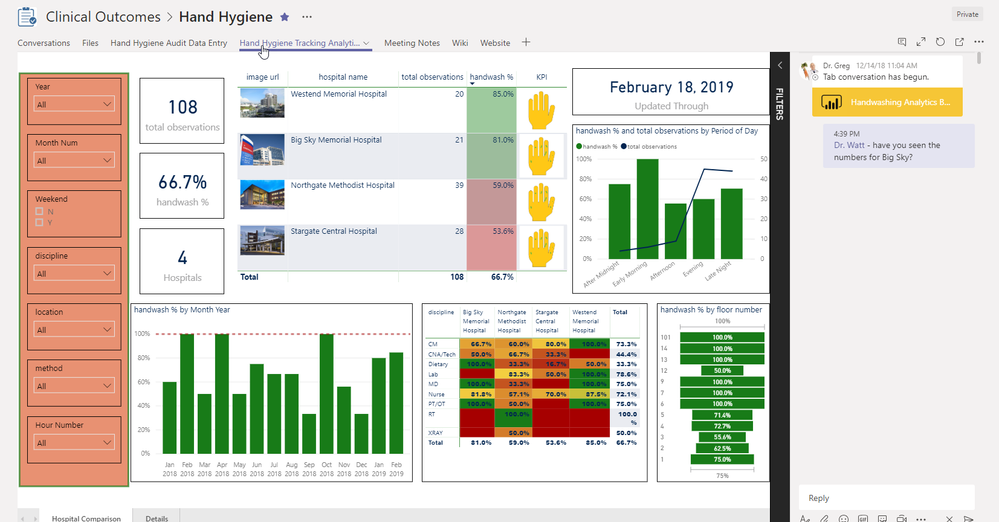This screenshot has width=999, height=522.
Task: Expand the Hand Hygiene Tracking Analytics tab chevron
Action: tap(366, 43)
